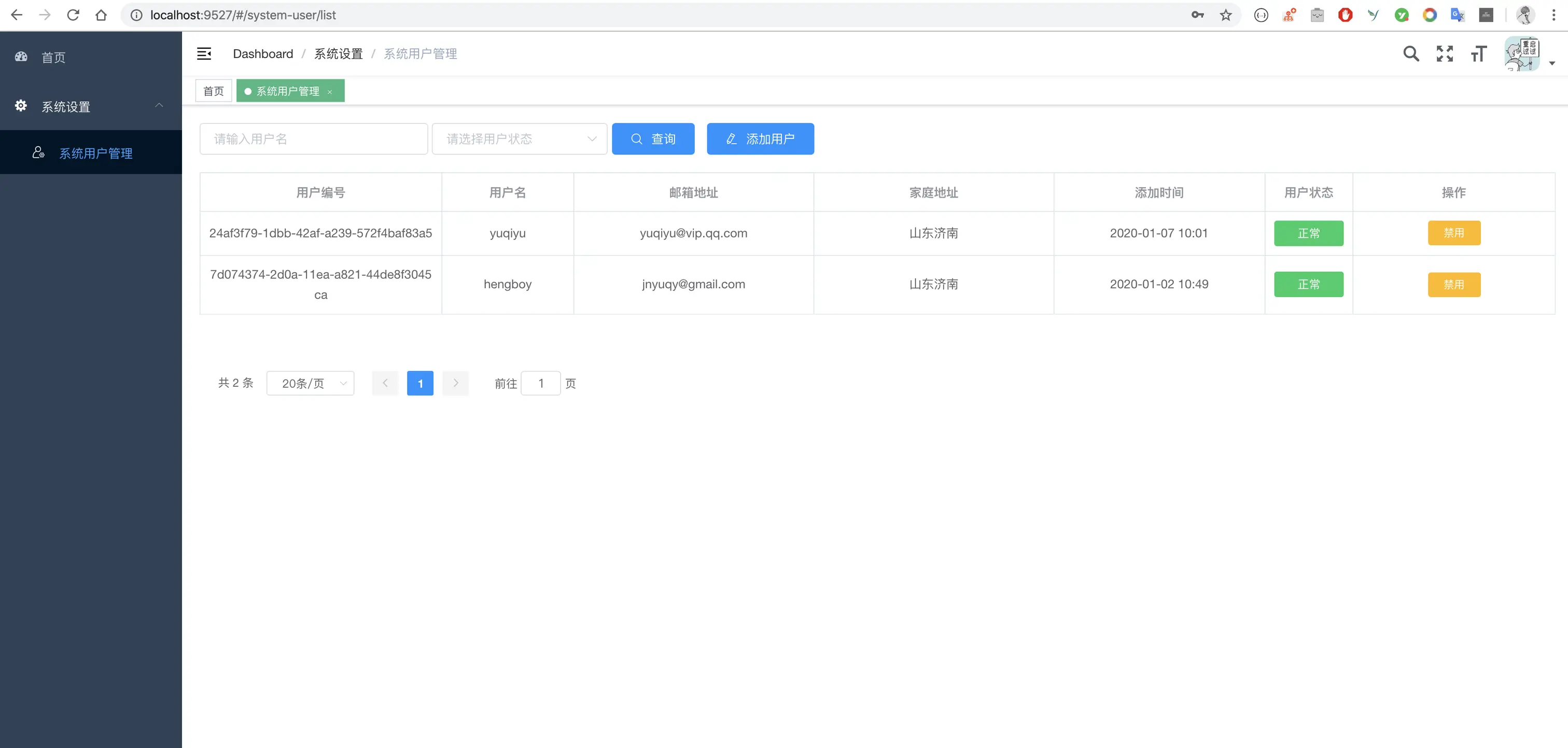This screenshot has height=748, width=1568.
Task: Disable user hengboy with 禁用 button
Action: pos(1453,284)
